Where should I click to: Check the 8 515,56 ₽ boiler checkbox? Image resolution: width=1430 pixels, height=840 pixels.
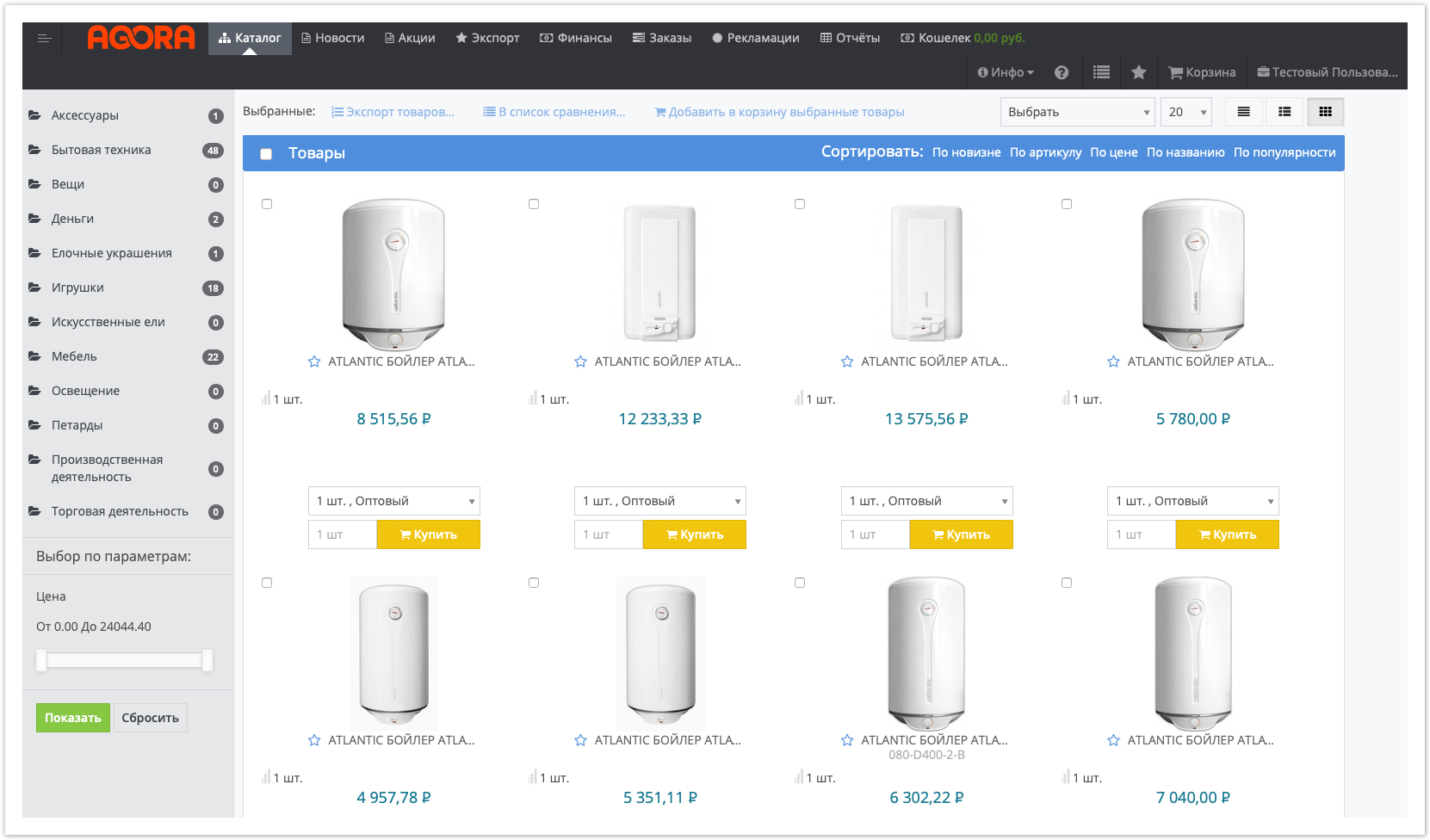click(x=267, y=204)
